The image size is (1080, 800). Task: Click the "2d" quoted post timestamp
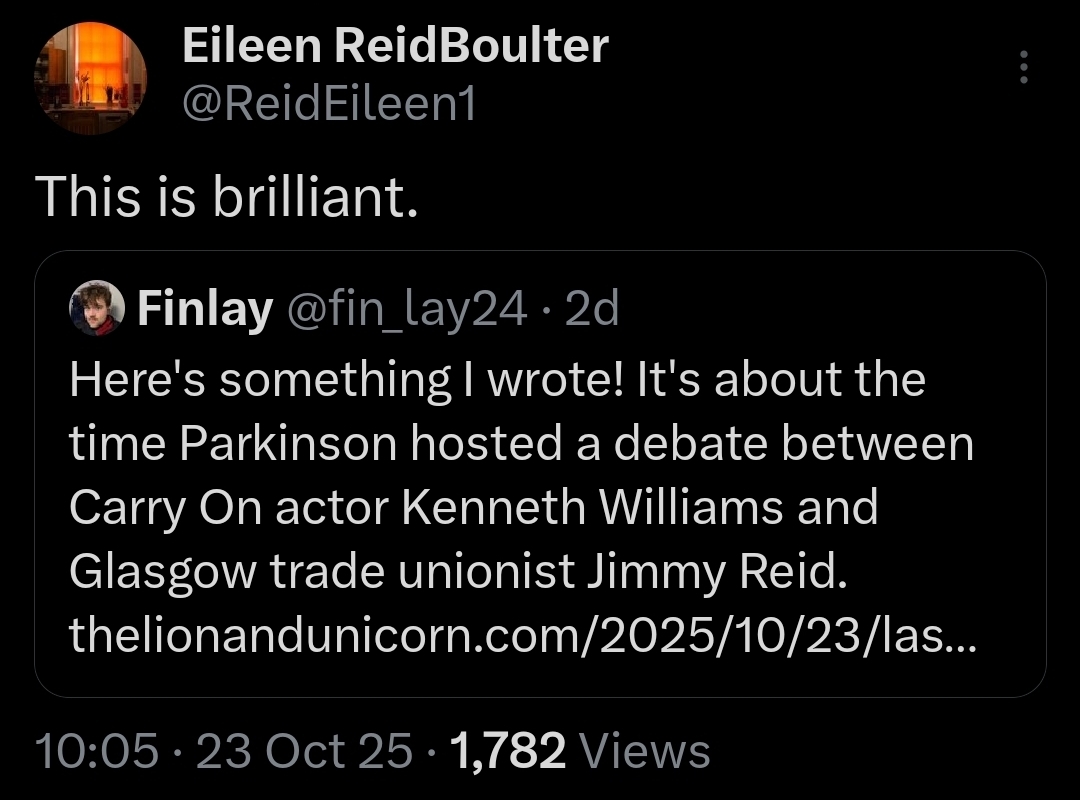tap(592, 310)
